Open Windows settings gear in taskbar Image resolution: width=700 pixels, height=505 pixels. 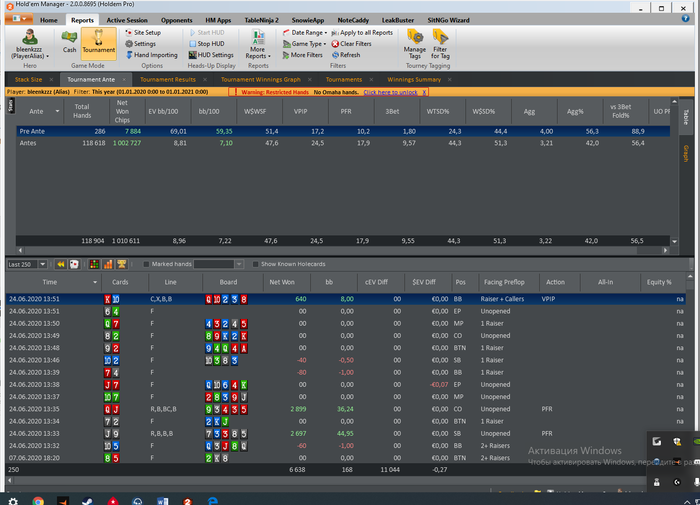tap(13, 501)
